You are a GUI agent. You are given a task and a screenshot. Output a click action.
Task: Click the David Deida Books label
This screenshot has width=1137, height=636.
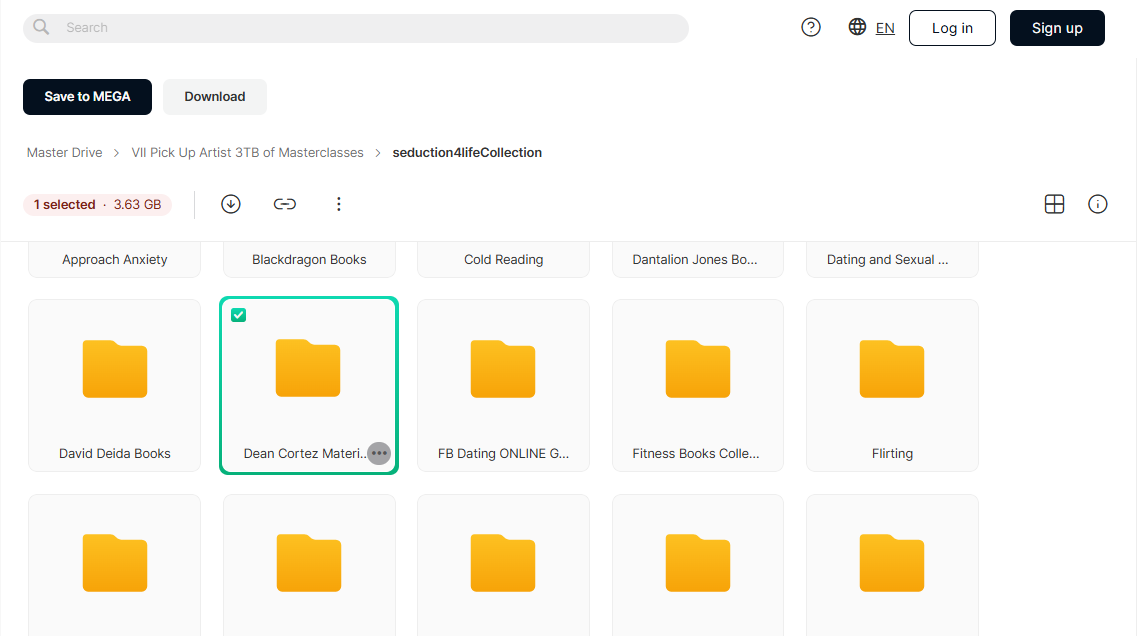click(x=115, y=454)
